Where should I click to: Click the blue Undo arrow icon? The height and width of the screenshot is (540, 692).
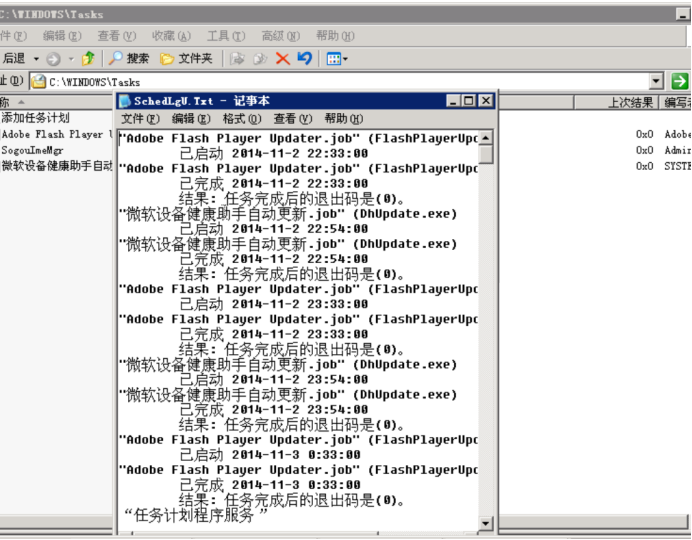[305, 58]
